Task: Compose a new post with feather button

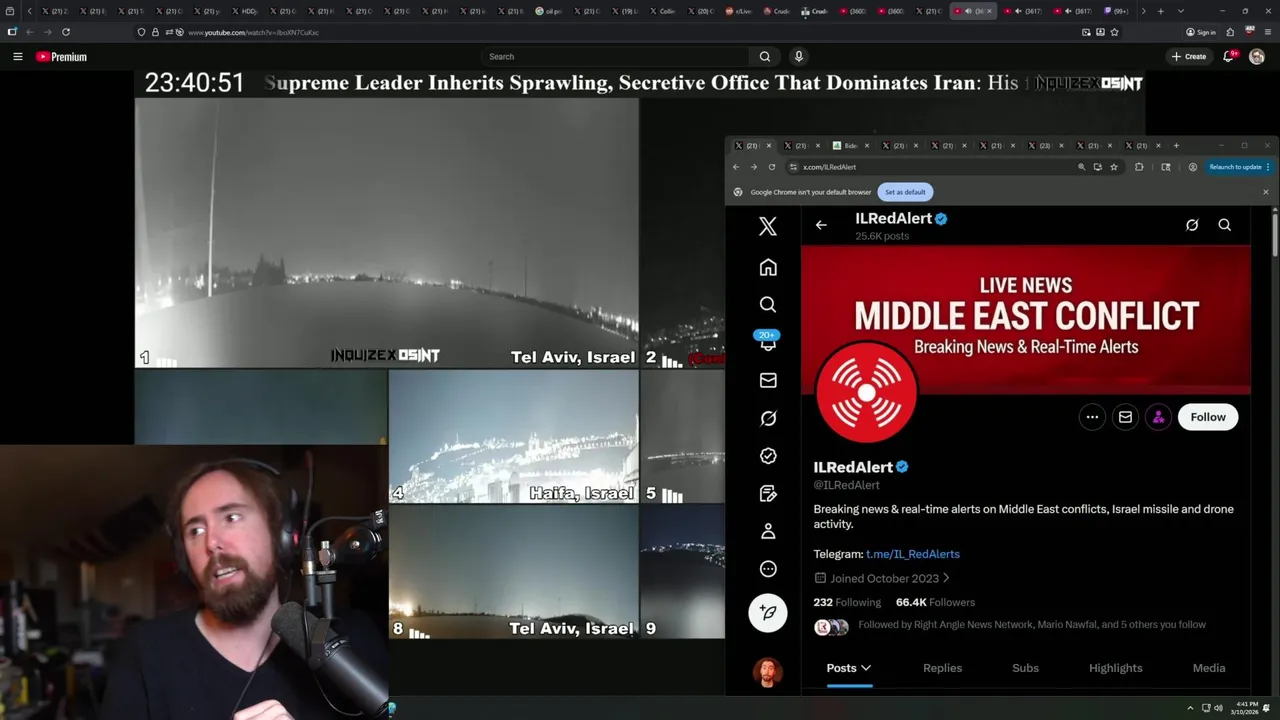Action: pyautogui.click(x=768, y=612)
